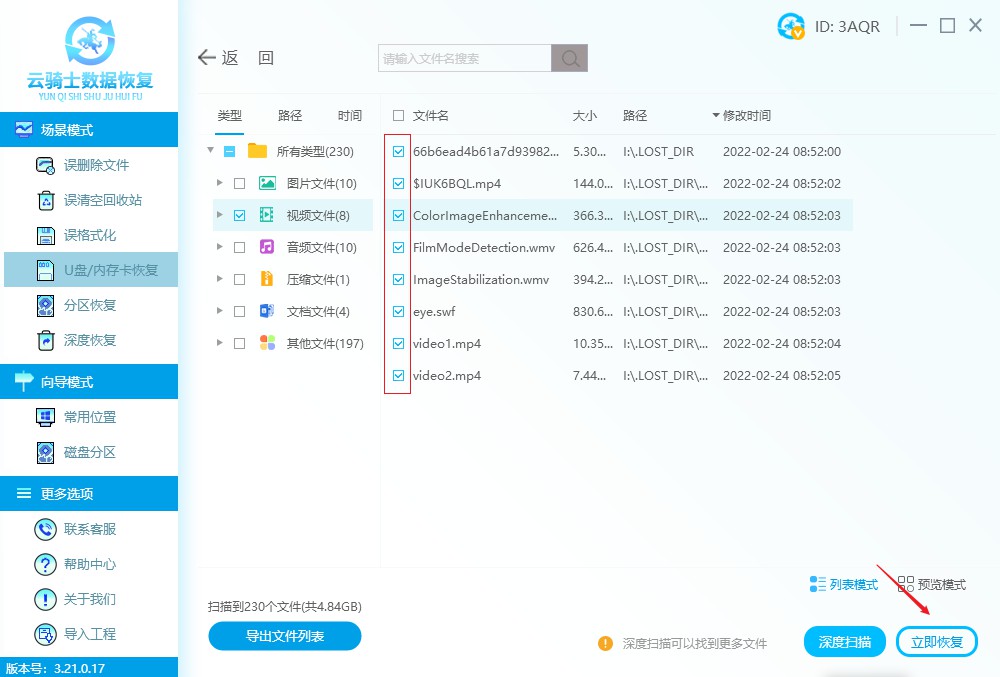Check the 压缩文件(1) checkbox
Image resolution: width=1000 pixels, height=677 pixels.
point(240,279)
